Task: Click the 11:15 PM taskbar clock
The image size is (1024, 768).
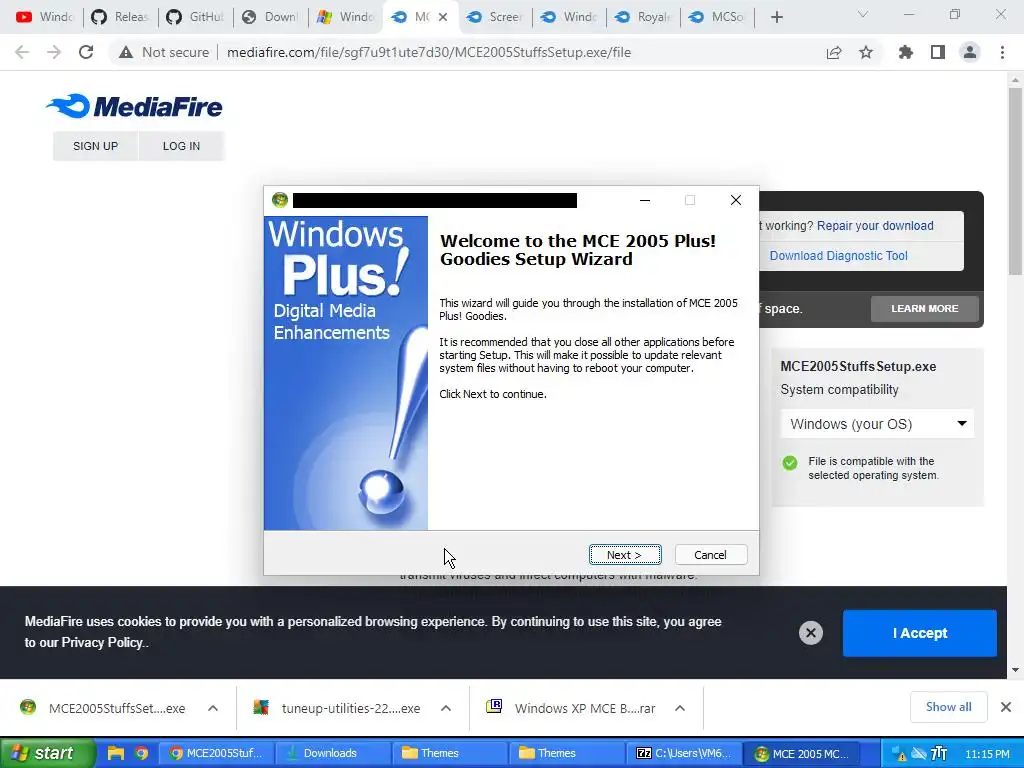Action: 987,754
